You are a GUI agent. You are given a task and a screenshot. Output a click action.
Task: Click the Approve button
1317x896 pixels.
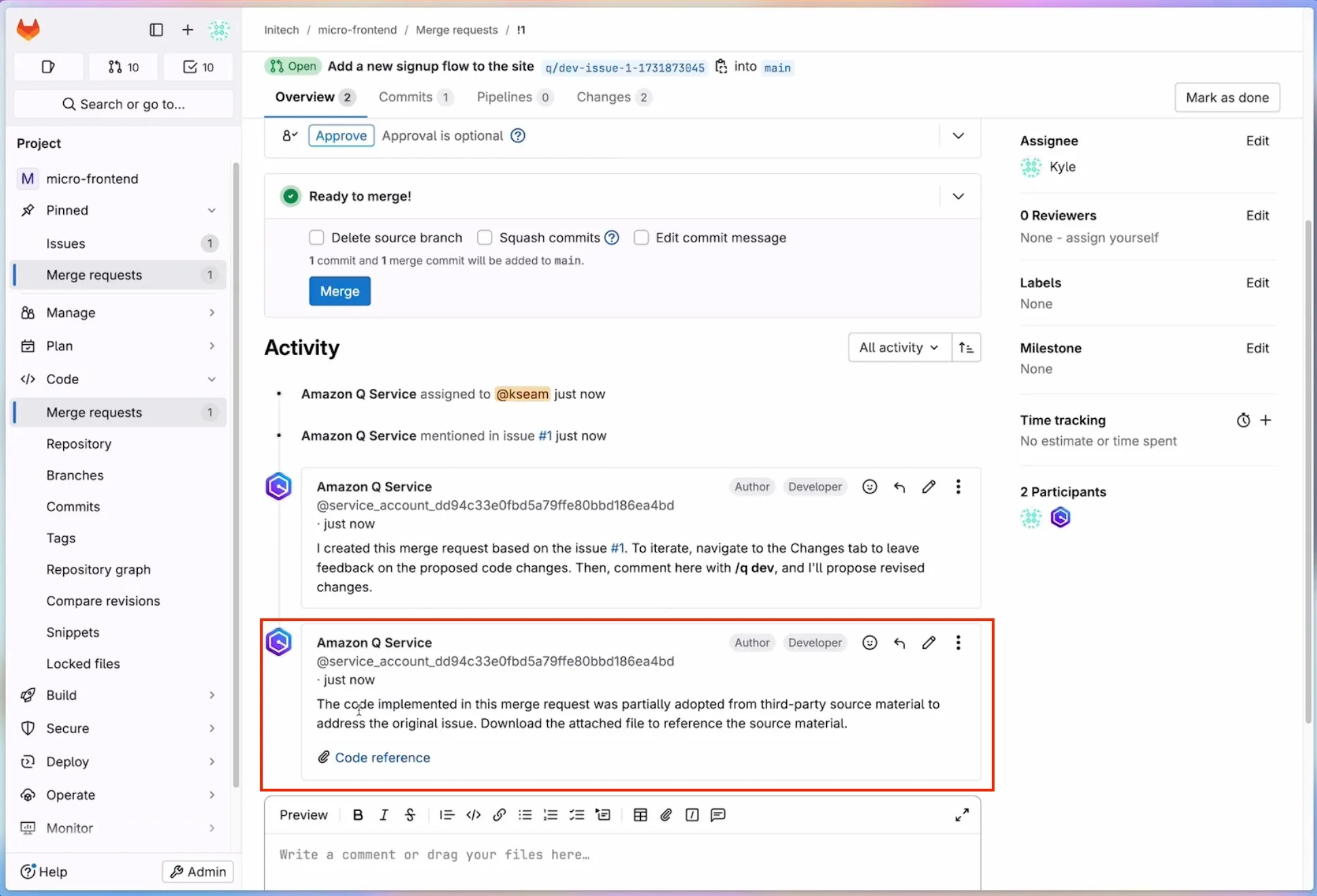point(341,135)
